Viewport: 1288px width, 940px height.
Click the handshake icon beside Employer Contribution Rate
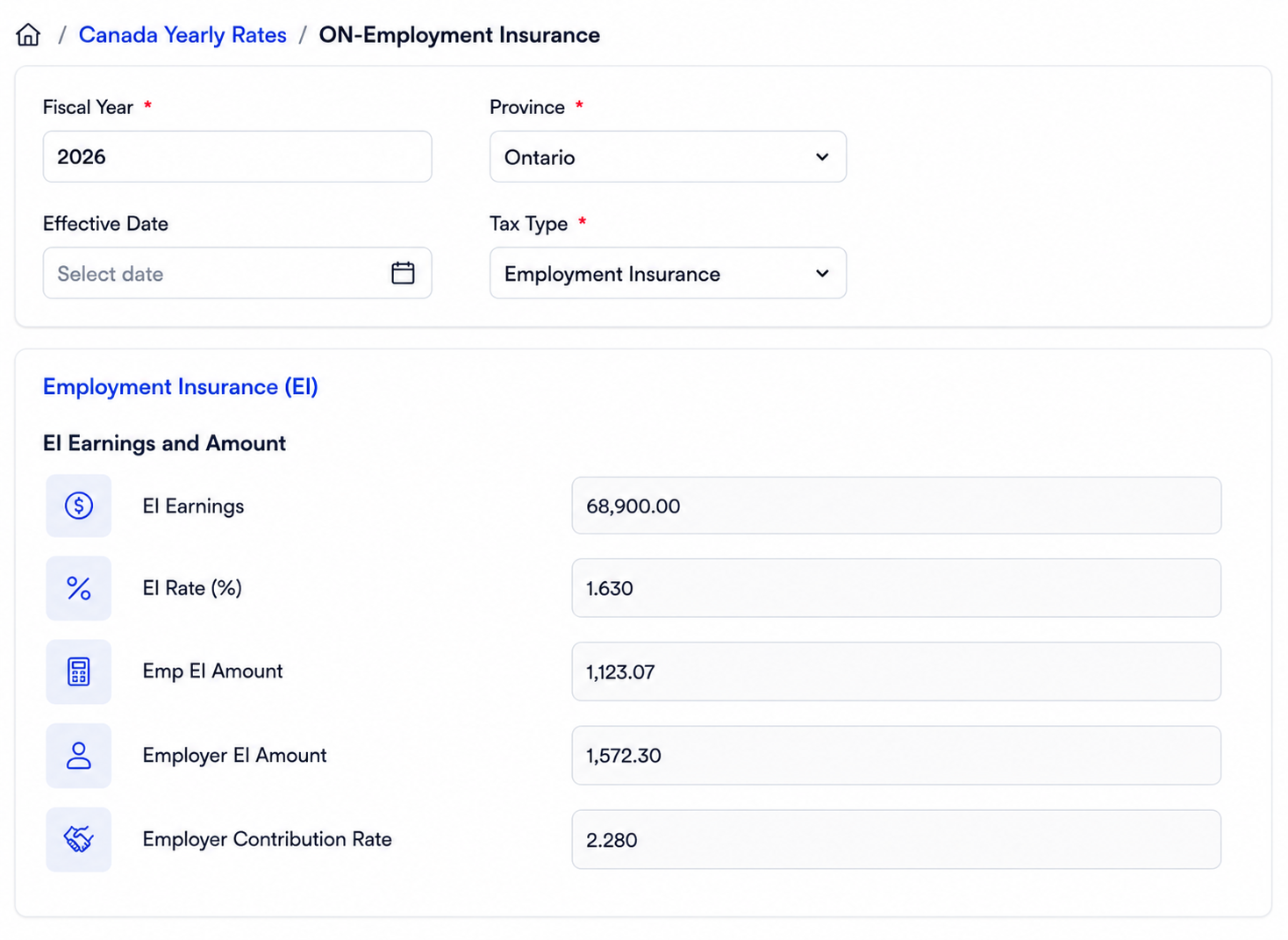[x=79, y=839]
